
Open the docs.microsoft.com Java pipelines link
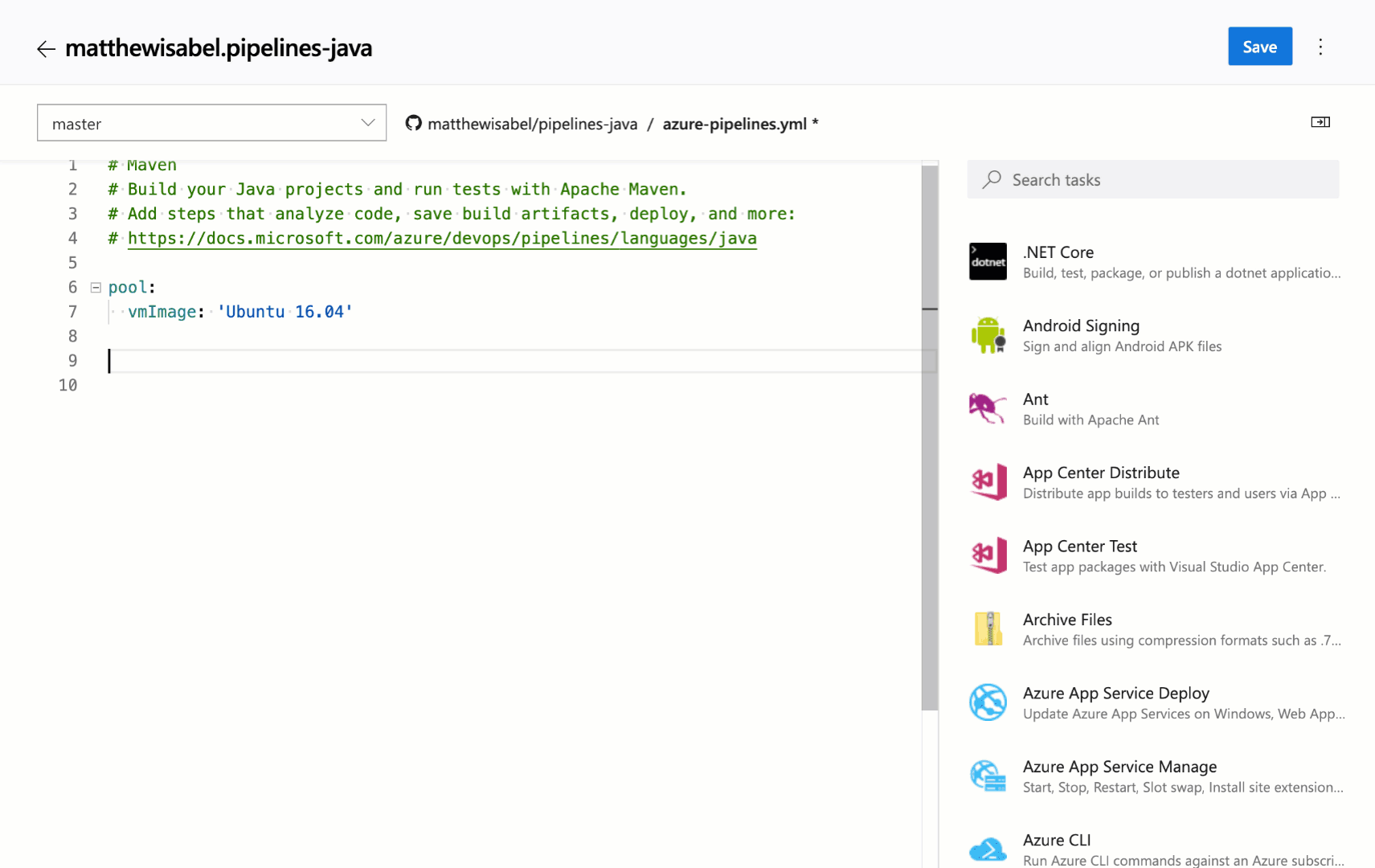[x=442, y=239]
